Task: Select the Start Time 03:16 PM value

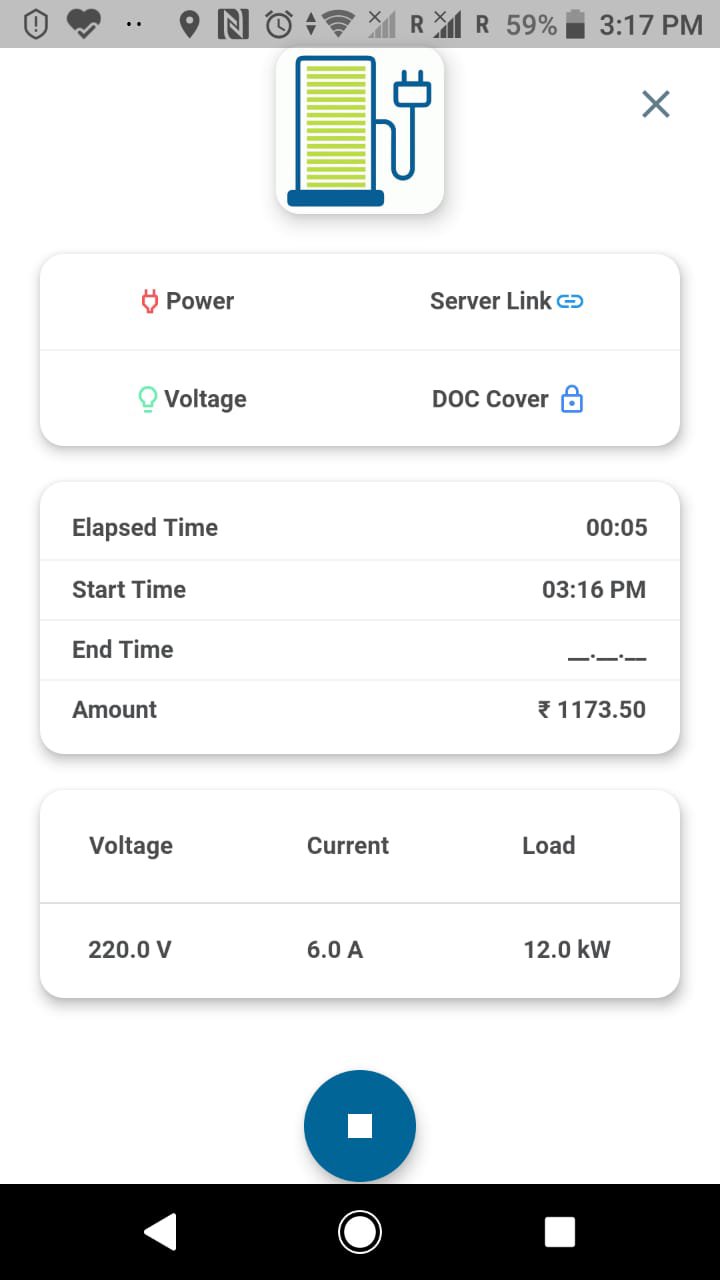Action: pyautogui.click(x=594, y=590)
